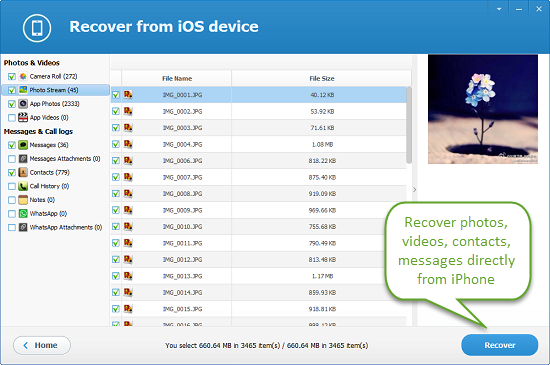
Task: Sort by the File Size column header
Action: pyautogui.click(x=321, y=79)
